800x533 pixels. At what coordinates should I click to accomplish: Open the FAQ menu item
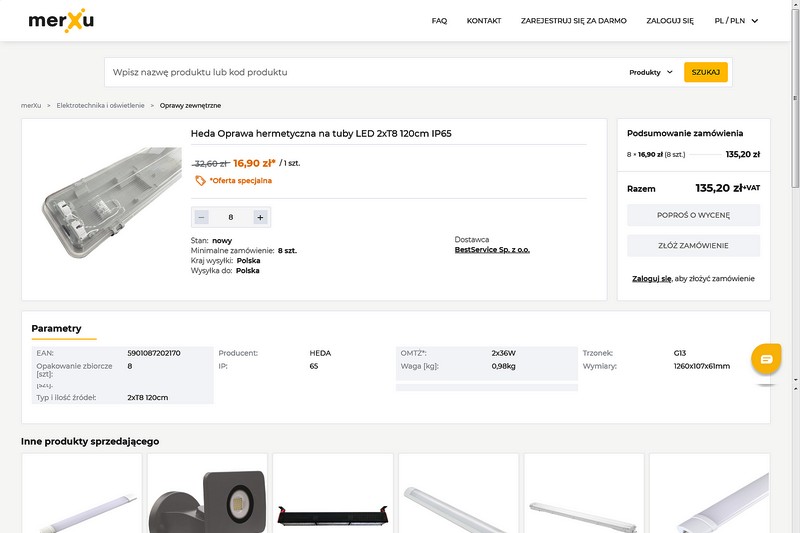(439, 20)
